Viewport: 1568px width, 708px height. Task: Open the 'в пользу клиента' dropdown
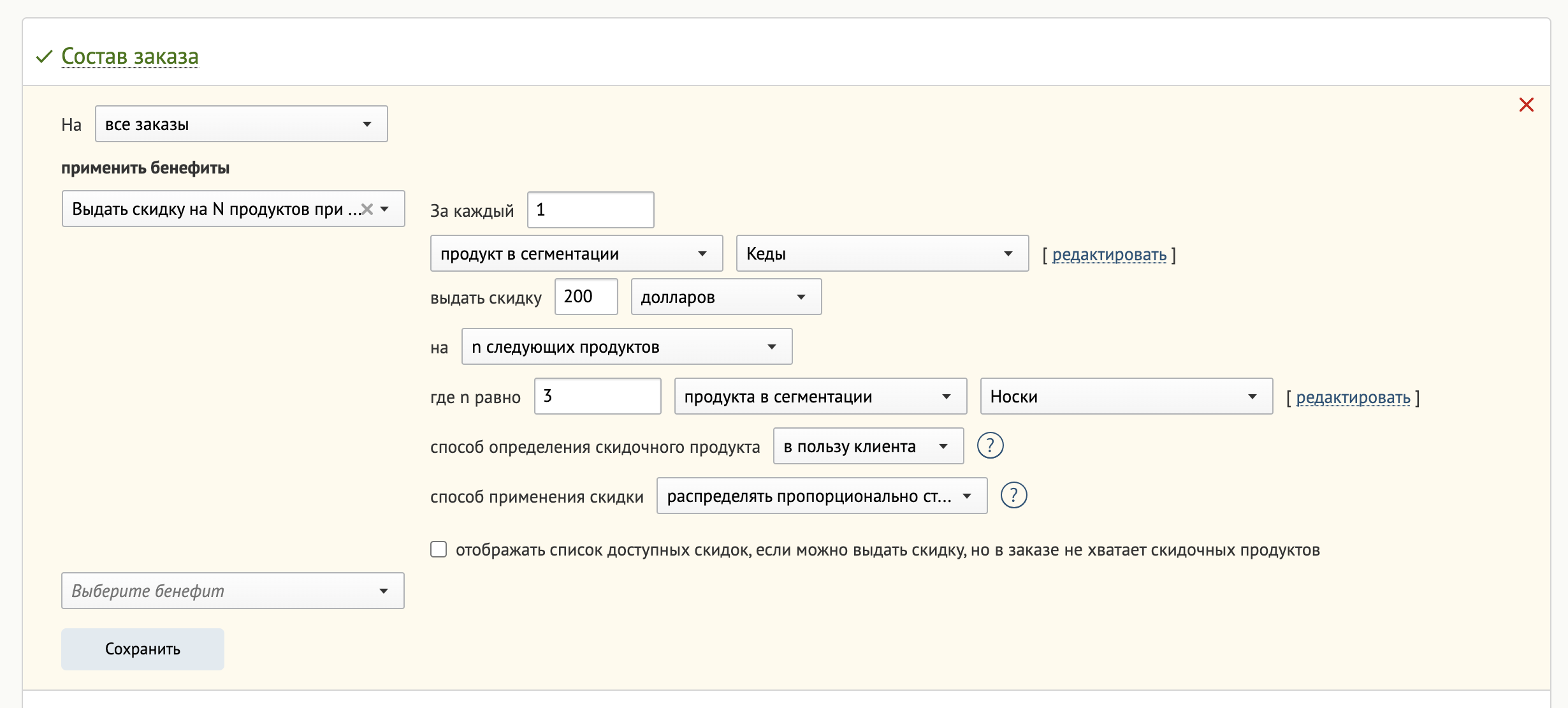pyautogui.click(x=868, y=446)
